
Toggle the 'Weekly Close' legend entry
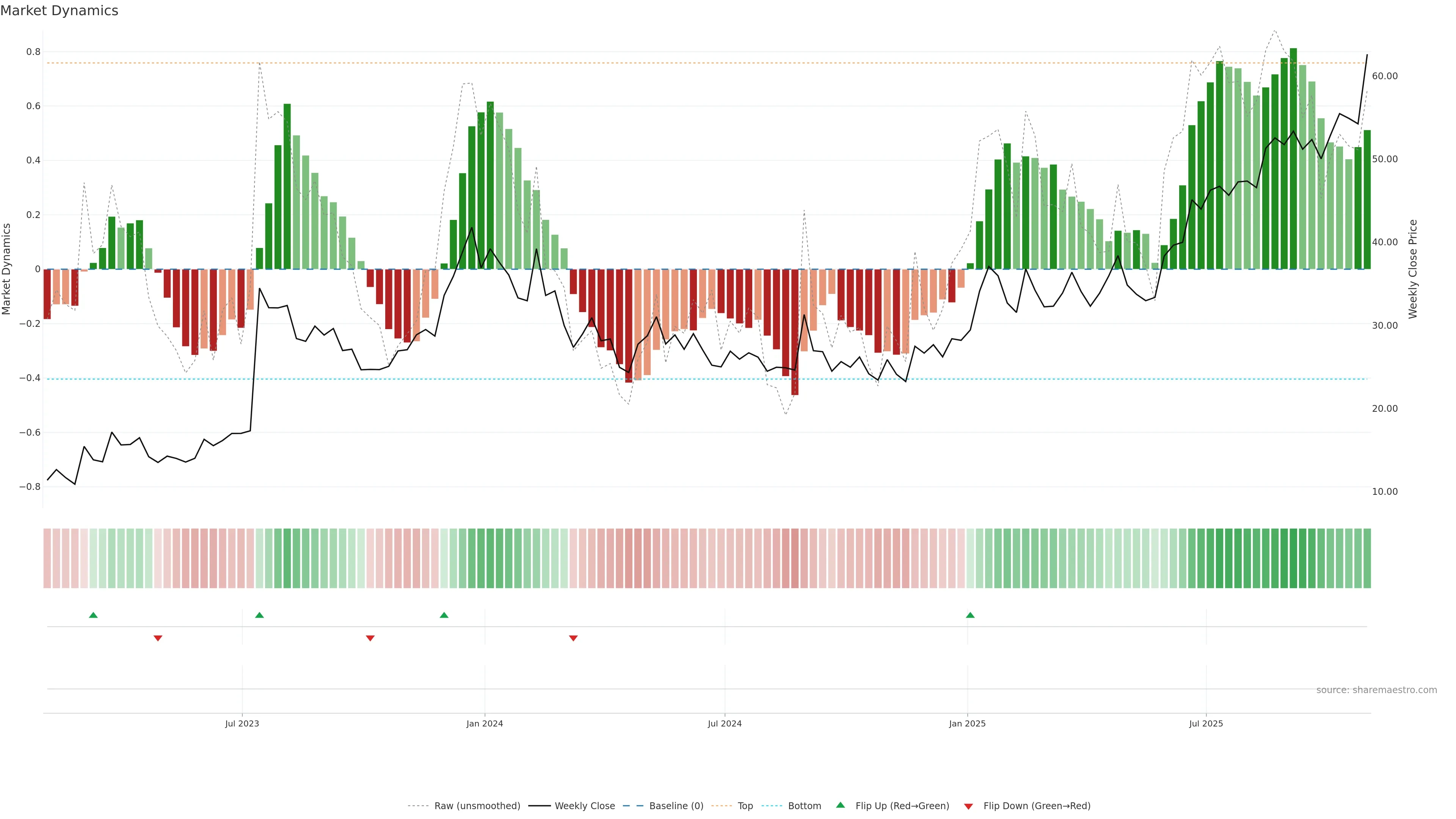(x=584, y=806)
